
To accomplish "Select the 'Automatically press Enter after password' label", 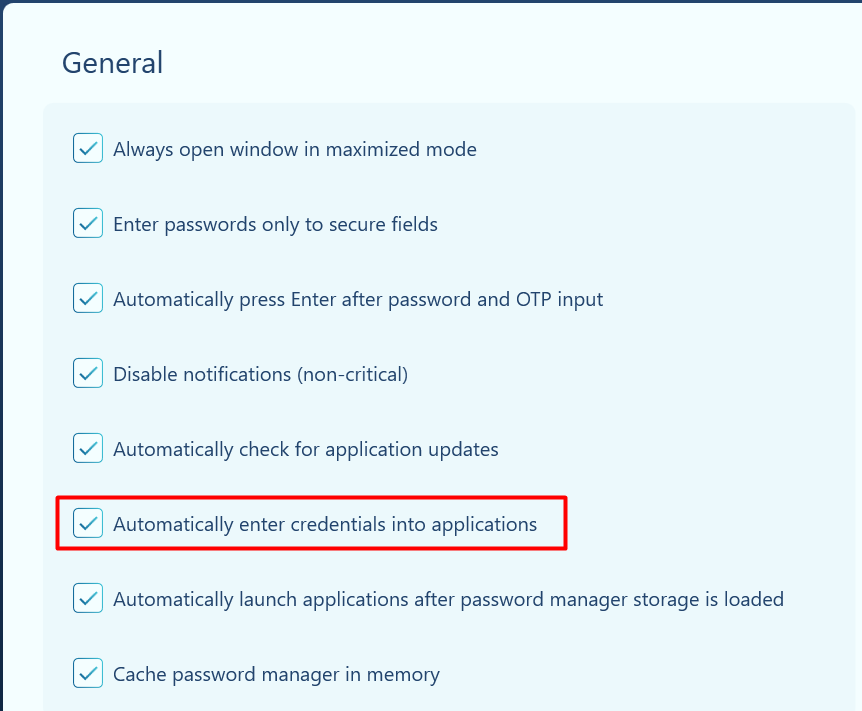I will pos(357,300).
